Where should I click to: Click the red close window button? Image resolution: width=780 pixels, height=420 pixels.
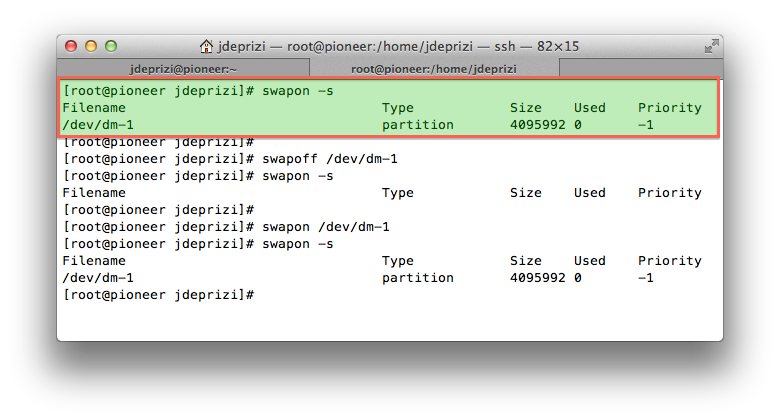coord(71,46)
